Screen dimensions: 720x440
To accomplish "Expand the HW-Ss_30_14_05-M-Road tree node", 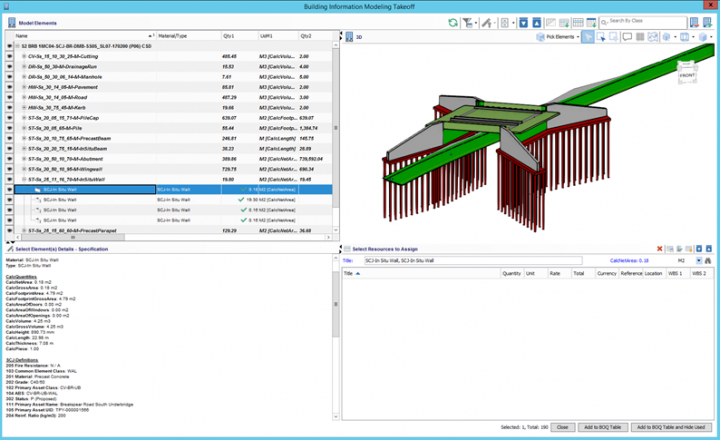I will pyautogui.click(x=24, y=98).
